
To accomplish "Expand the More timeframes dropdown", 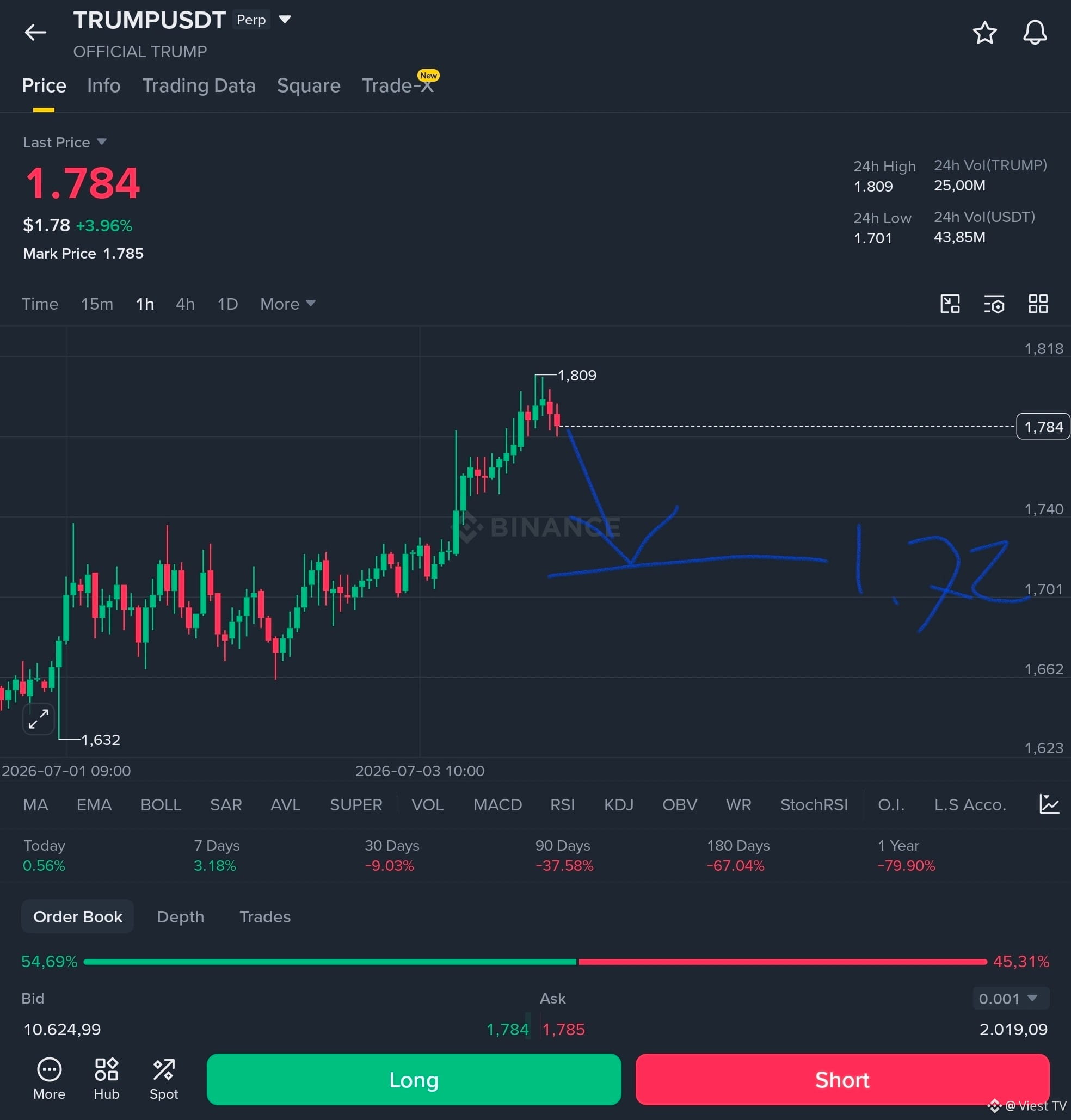I will tap(288, 304).
